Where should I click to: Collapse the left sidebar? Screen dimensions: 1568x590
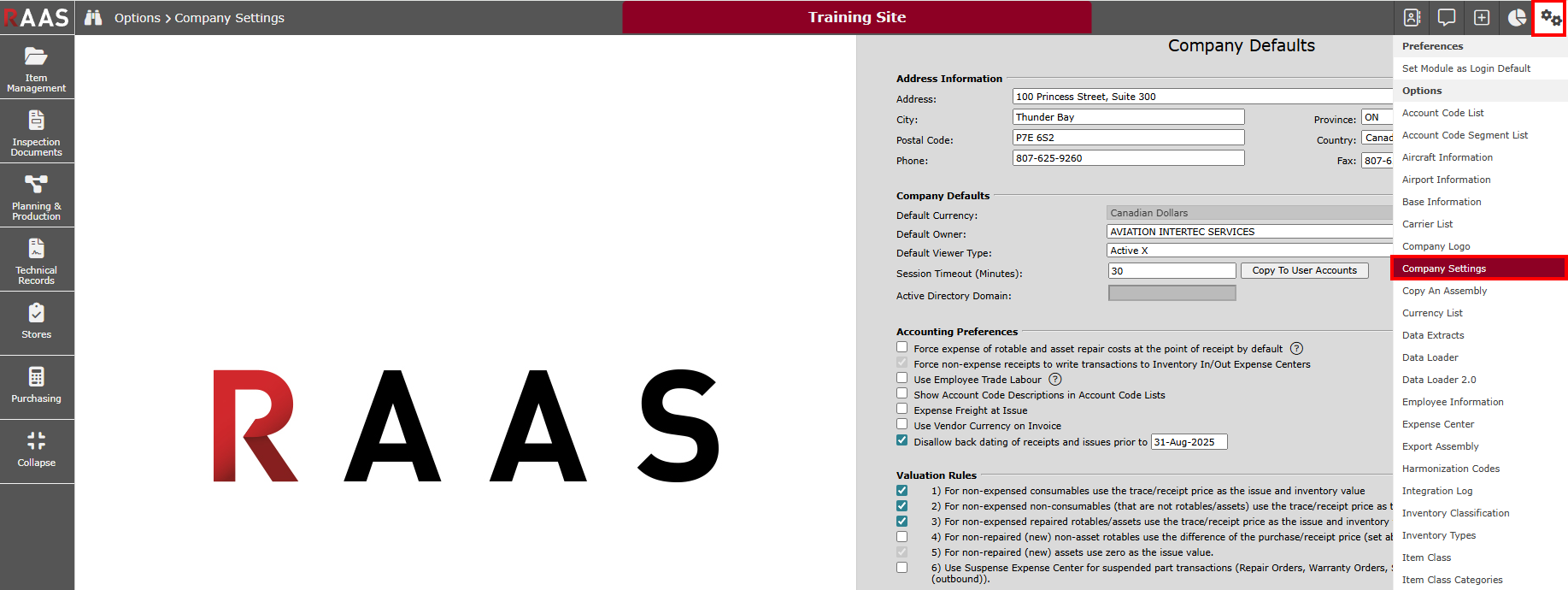[37, 452]
